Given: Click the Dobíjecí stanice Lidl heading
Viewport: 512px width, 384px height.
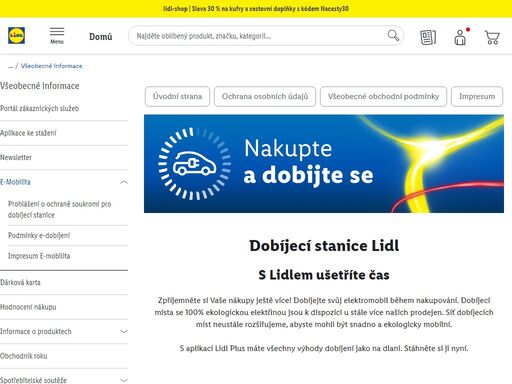Looking at the screenshot, I should coord(324,246).
